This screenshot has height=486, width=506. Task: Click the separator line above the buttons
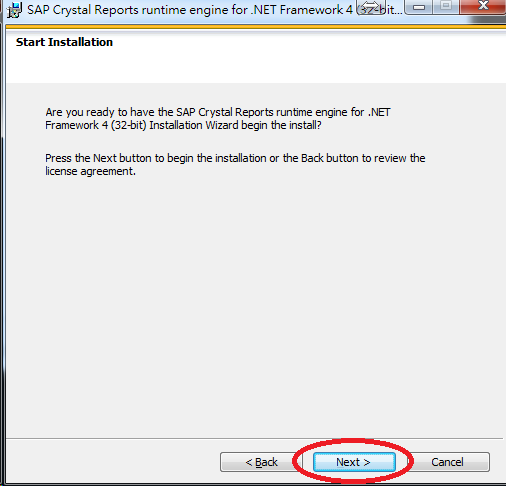click(255, 438)
